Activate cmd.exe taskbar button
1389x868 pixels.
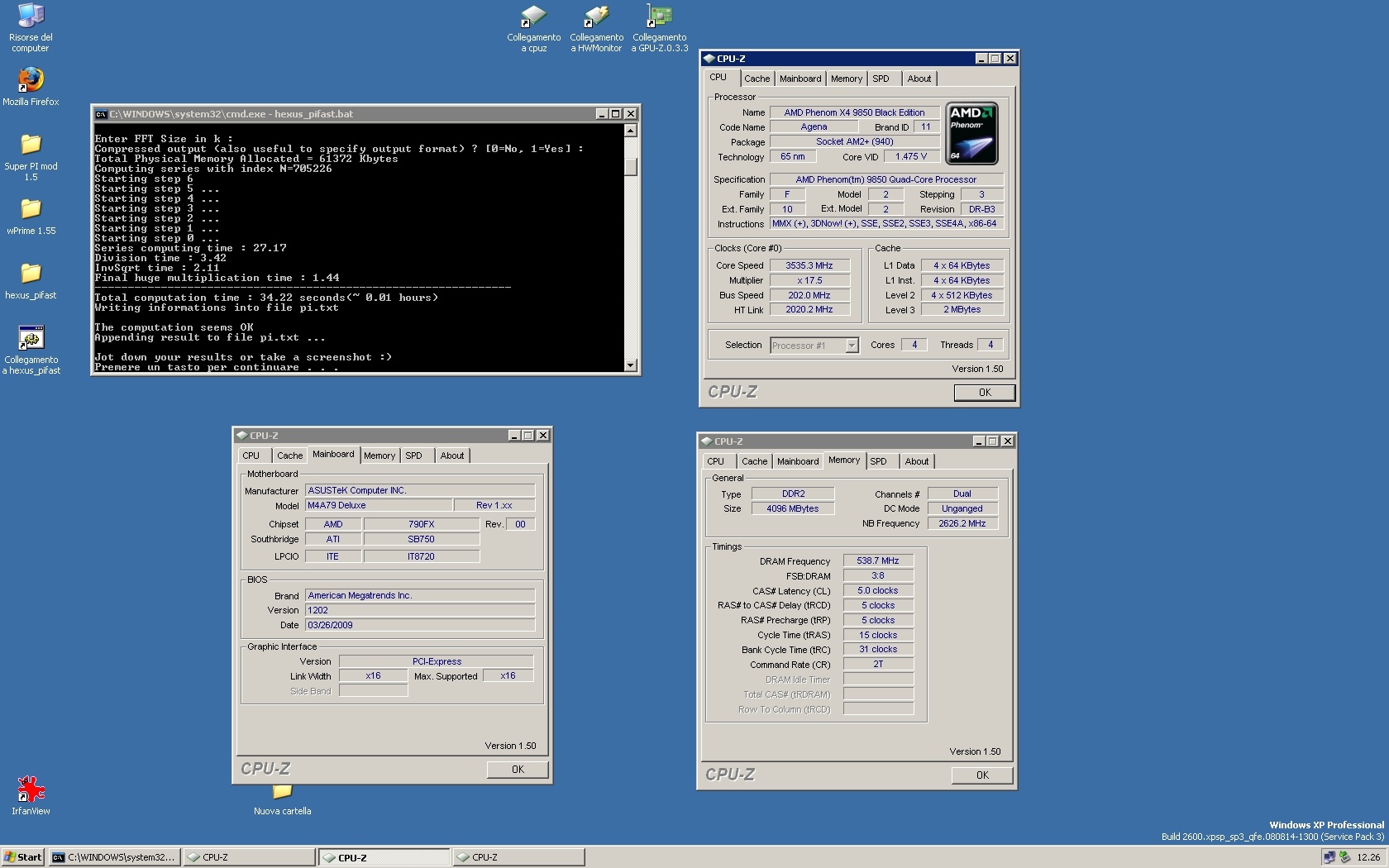(x=113, y=857)
